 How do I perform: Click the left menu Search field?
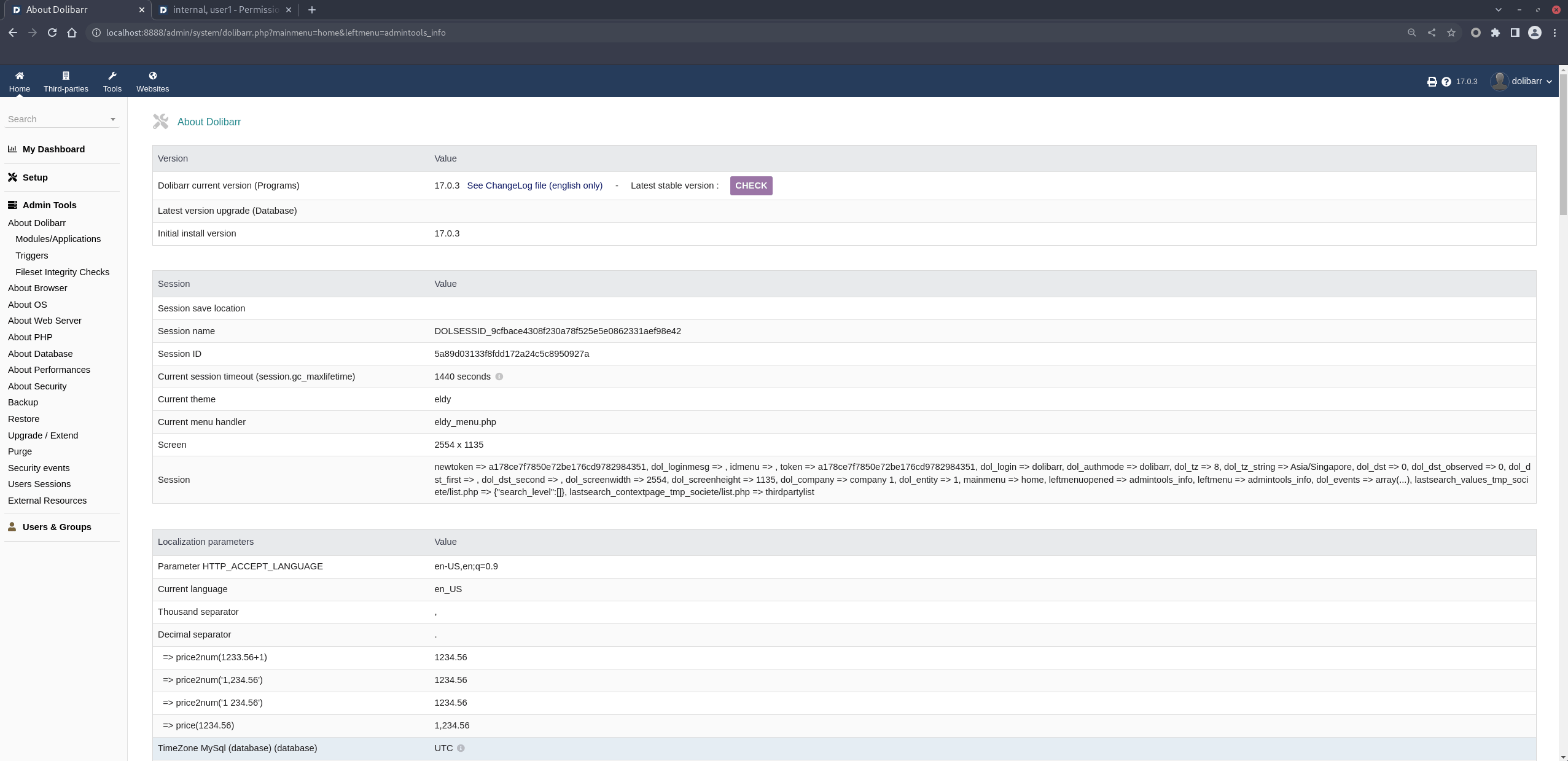coord(55,119)
